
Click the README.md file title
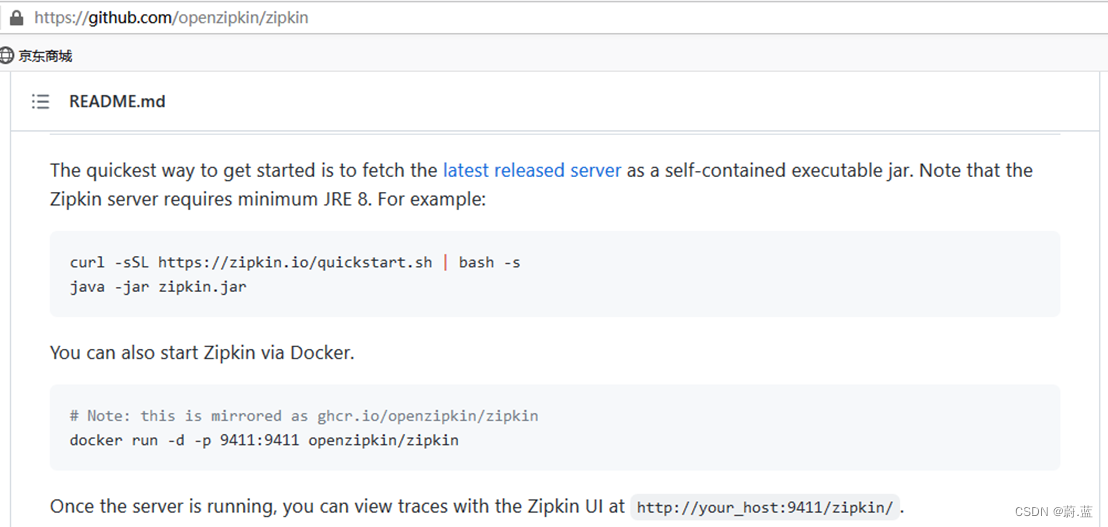point(117,101)
